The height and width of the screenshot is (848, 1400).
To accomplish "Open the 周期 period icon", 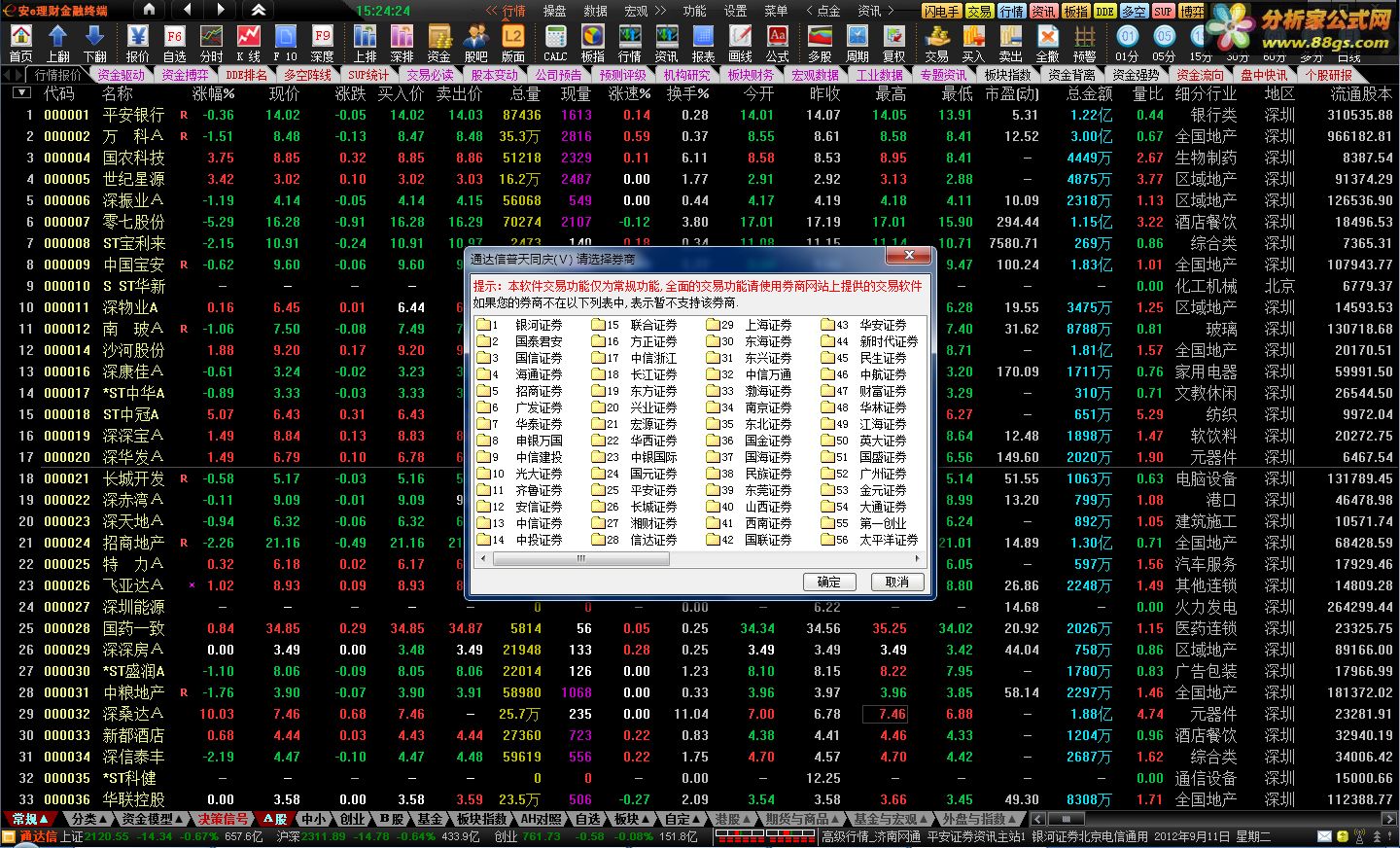I will 857,44.
